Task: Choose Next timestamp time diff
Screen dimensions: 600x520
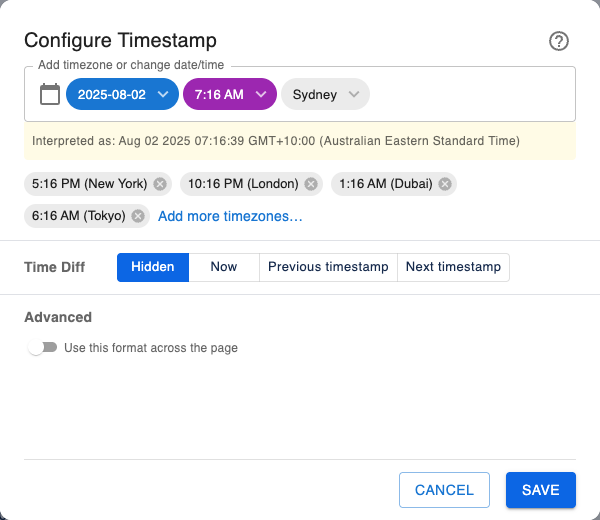Action: pos(453,267)
